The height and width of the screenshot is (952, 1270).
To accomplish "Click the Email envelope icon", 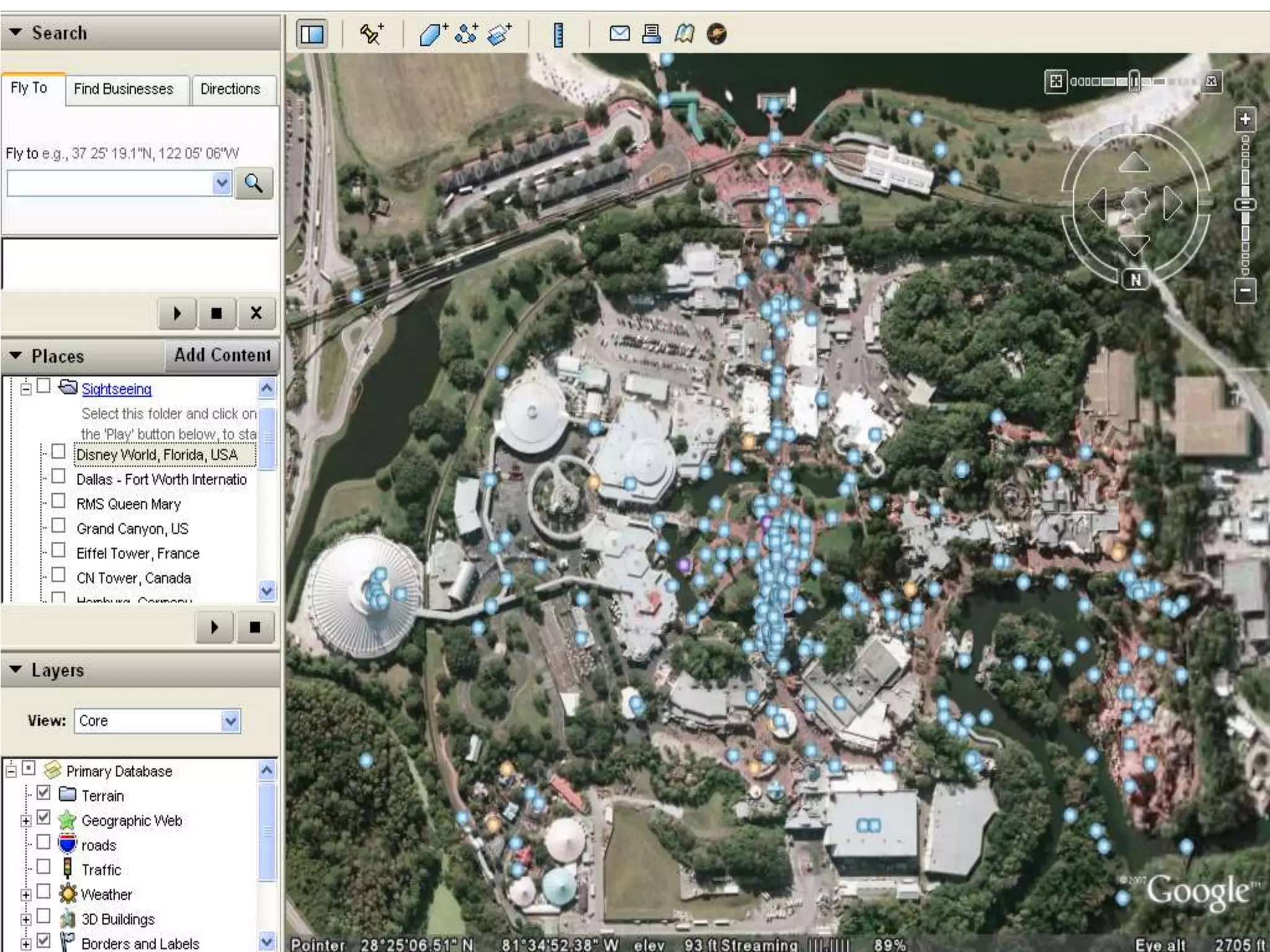I will [x=619, y=33].
